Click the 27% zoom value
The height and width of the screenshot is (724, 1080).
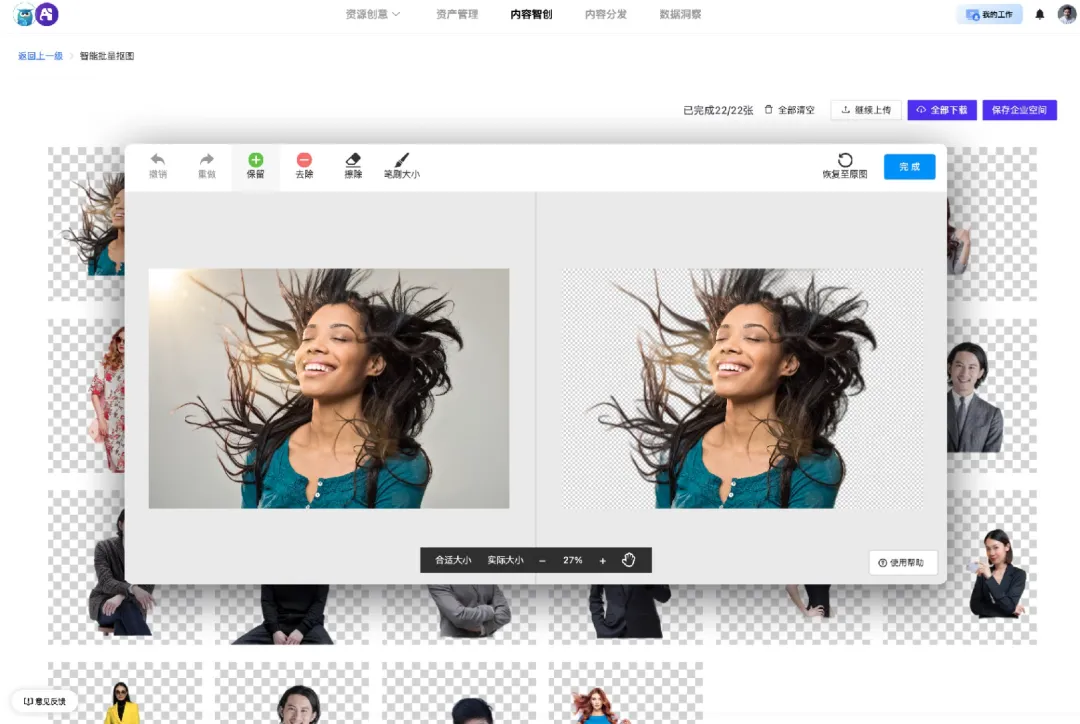(572, 560)
